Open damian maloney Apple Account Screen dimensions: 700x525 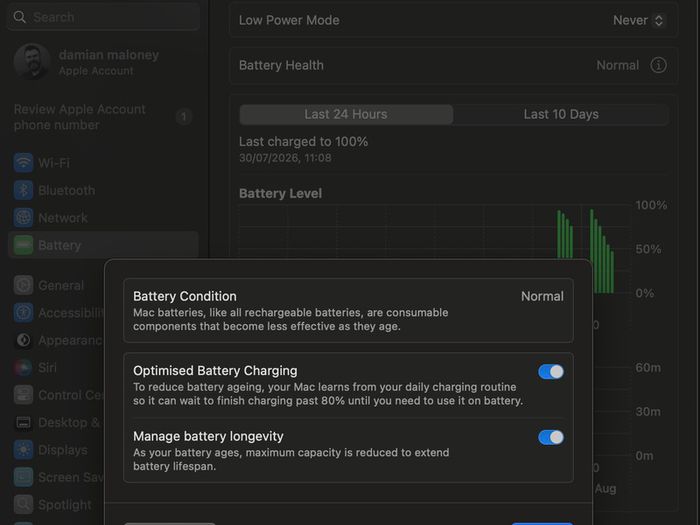tap(103, 62)
